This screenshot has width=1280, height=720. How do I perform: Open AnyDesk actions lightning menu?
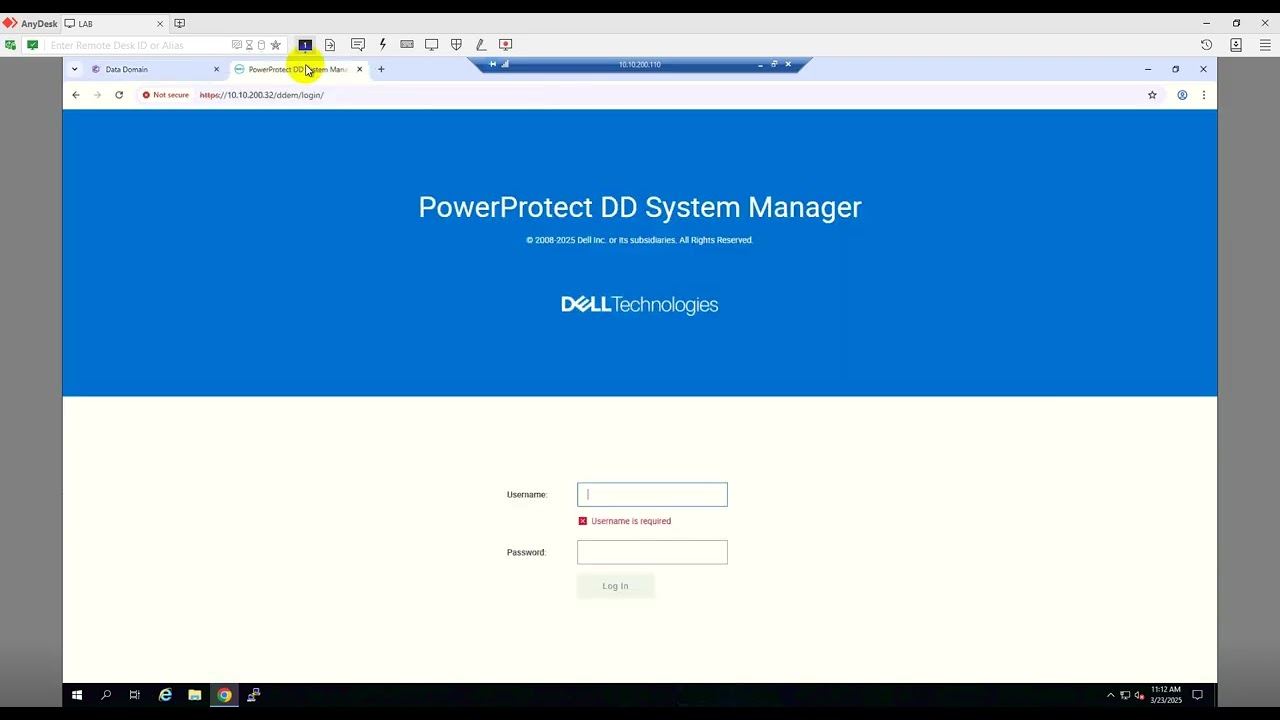point(382,45)
